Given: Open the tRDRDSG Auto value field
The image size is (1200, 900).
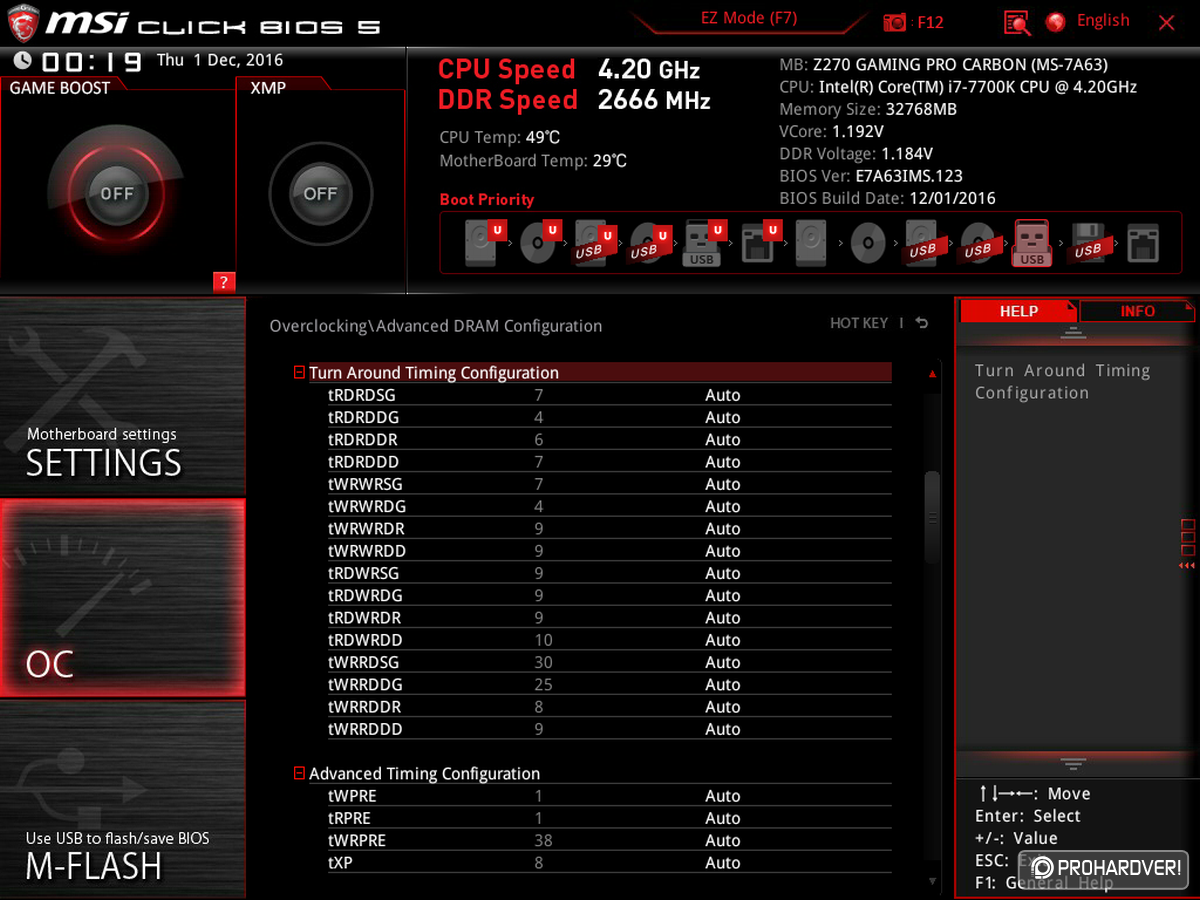Looking at the screenshot, I should coord(723,395).
